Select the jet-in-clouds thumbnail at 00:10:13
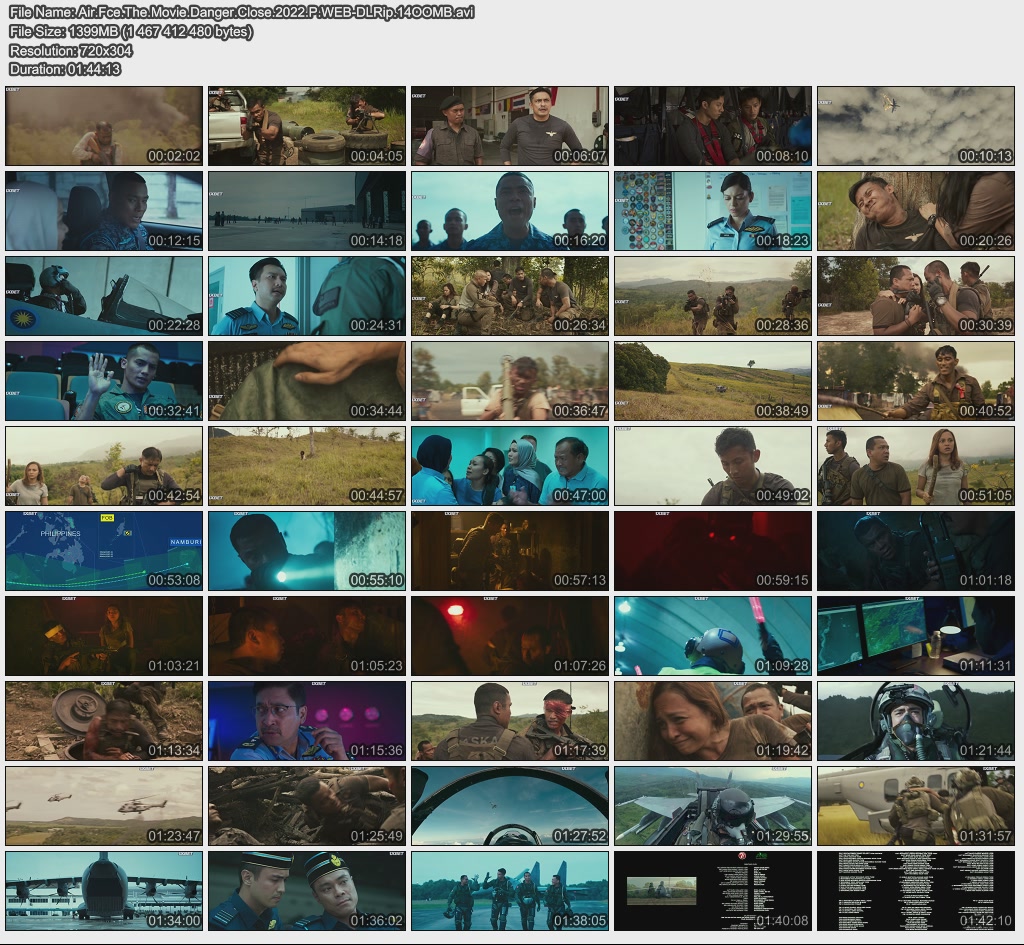1024x945 pixels. [916, 126]
